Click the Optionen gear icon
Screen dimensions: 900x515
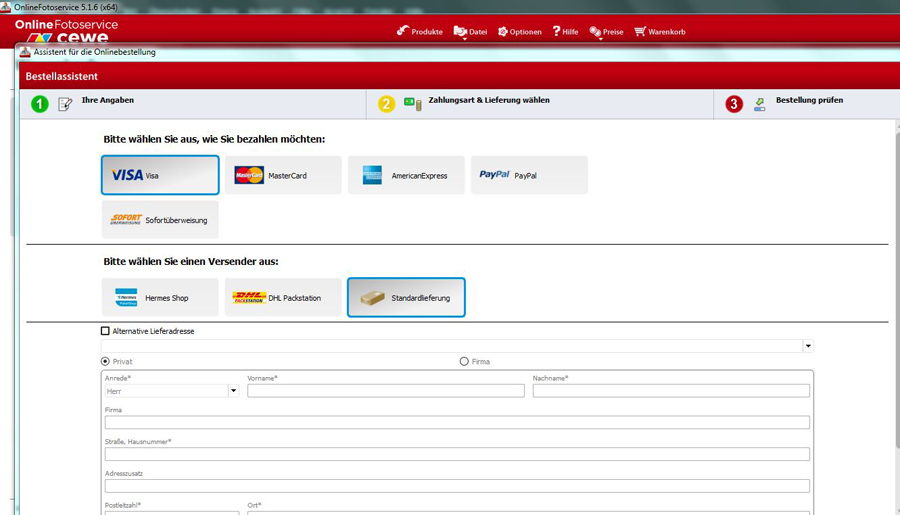click(502, 32)
